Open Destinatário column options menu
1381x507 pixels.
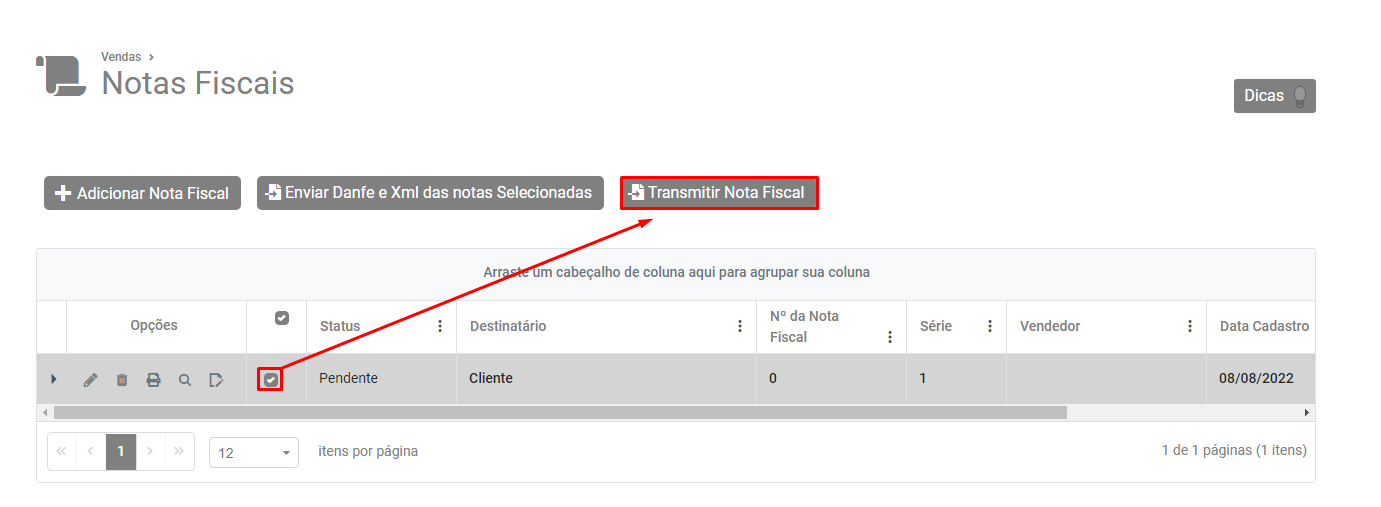740,326
